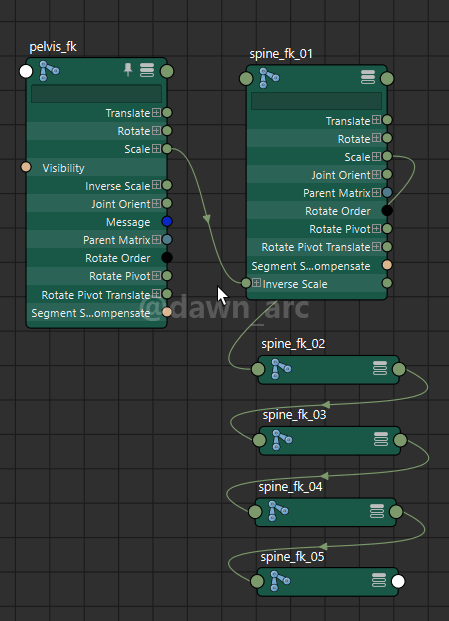Click the Message attribute row on pelvis_fk
The height and width of the screenshot is (621, 449).
point(97,221)
